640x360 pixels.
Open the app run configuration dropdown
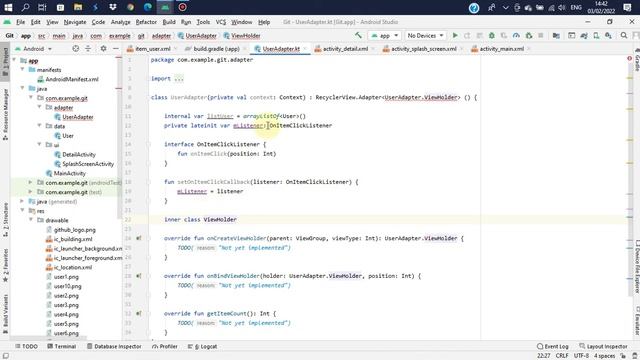pos(384,36)
